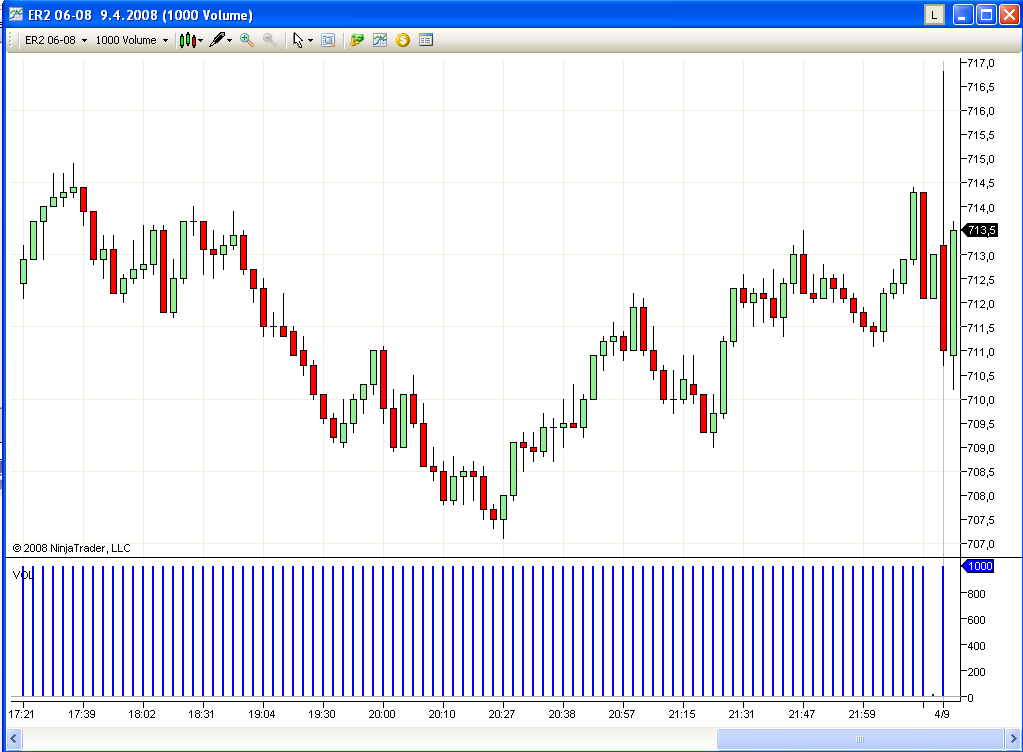Screen dimensions: 1023x752
Task: Click the greyed zoom out magnifier icon
Action: 269,40
